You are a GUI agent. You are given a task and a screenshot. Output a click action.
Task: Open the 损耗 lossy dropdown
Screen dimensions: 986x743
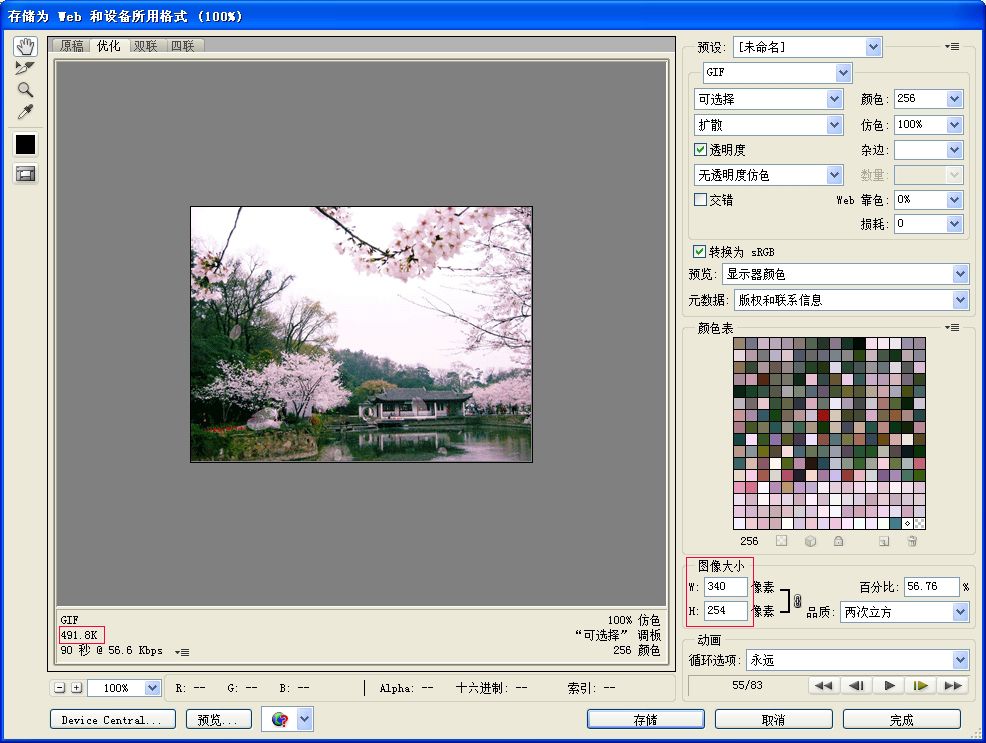point(955,224)
